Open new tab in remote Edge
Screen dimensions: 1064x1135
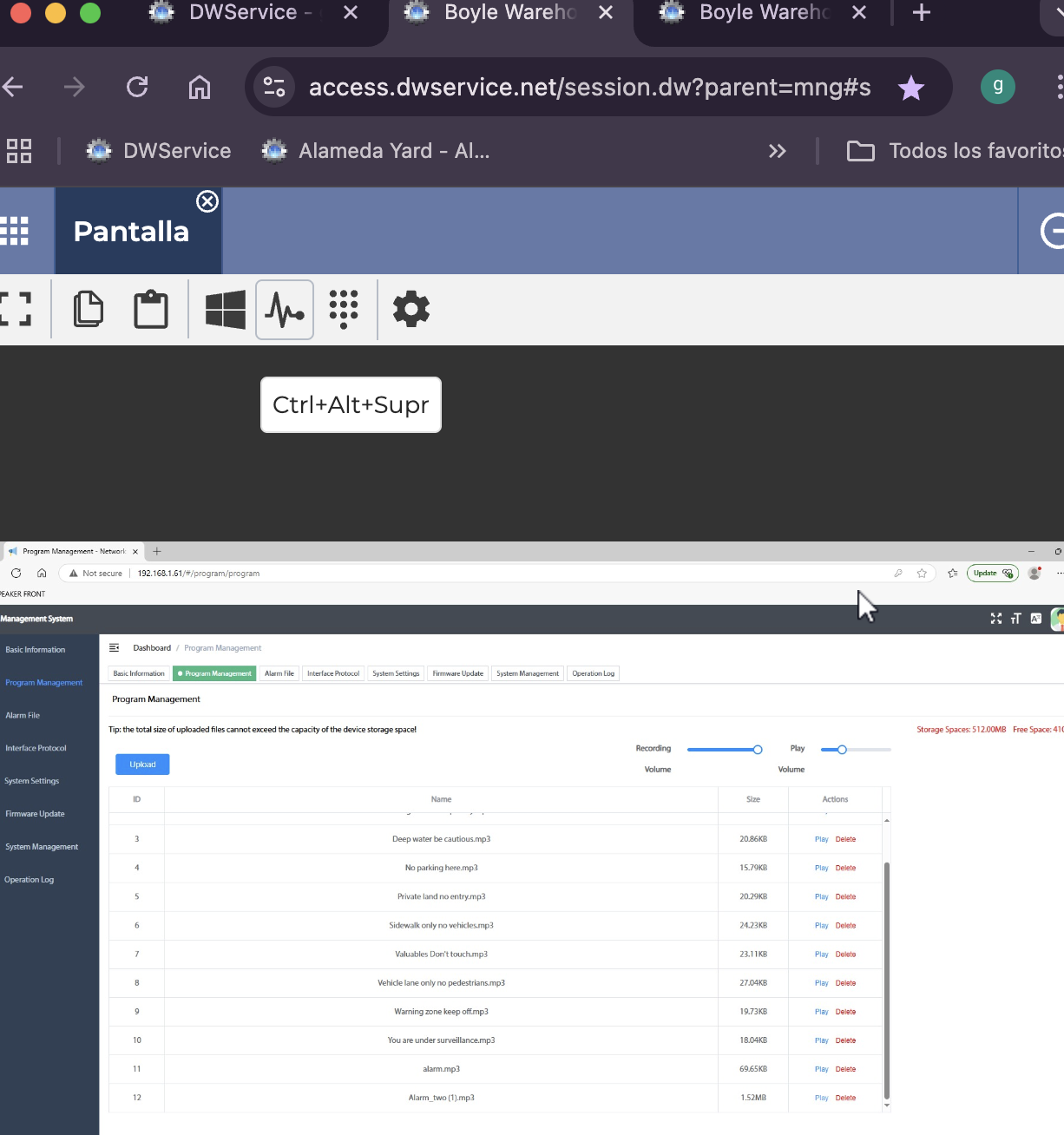pyautogui.click(x=157, y=551)
